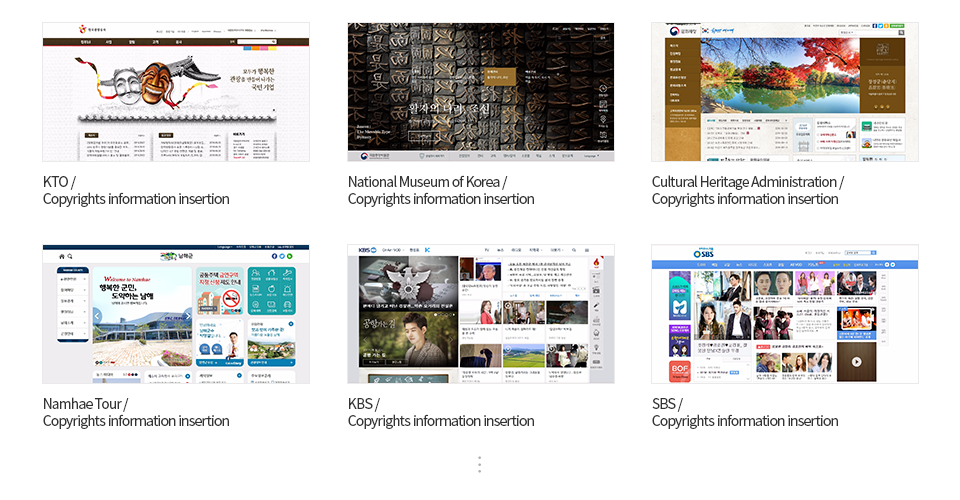Click the National Museum of Korea caption
The image size is (960, 500).
point(427,182)
